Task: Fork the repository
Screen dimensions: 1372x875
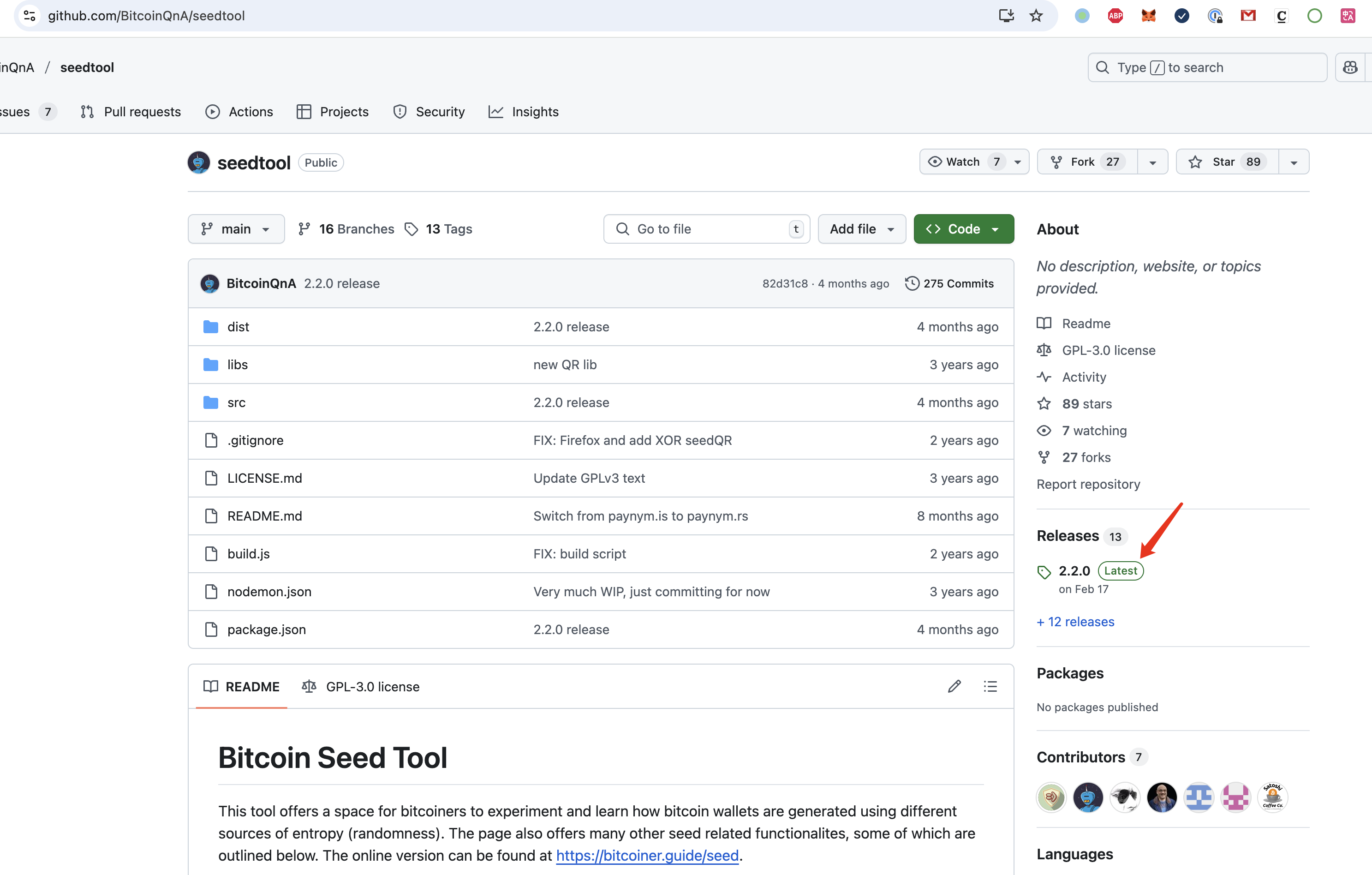Action: [1087, 162]
